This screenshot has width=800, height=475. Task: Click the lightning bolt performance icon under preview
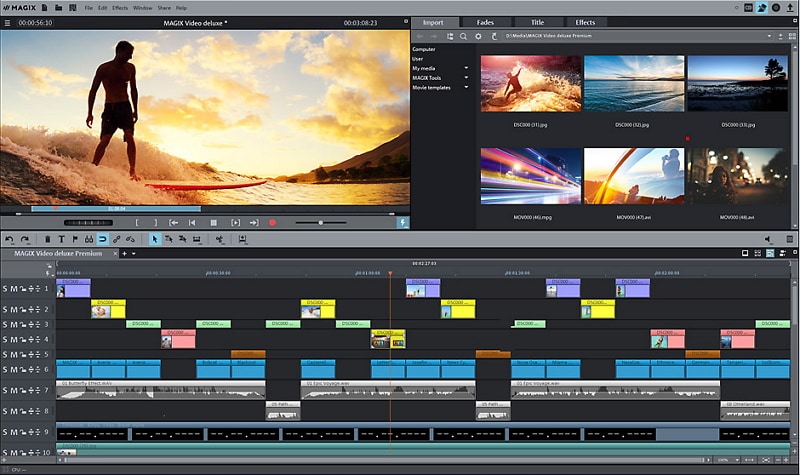tap(403, 222)
